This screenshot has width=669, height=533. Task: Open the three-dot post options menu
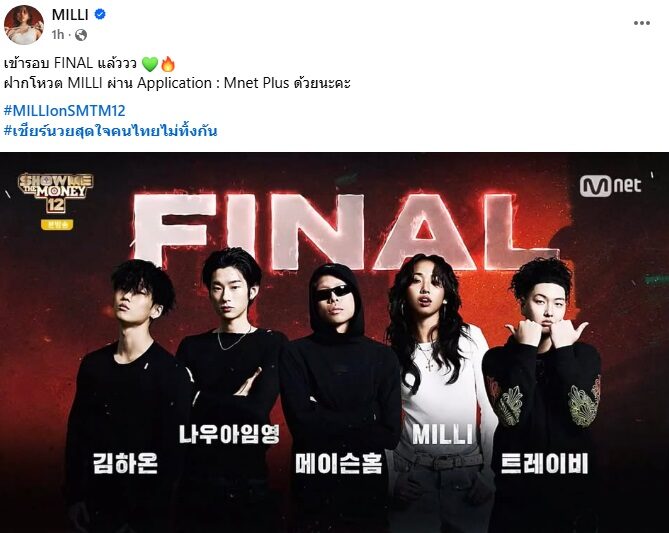click(x=641, y=23)
